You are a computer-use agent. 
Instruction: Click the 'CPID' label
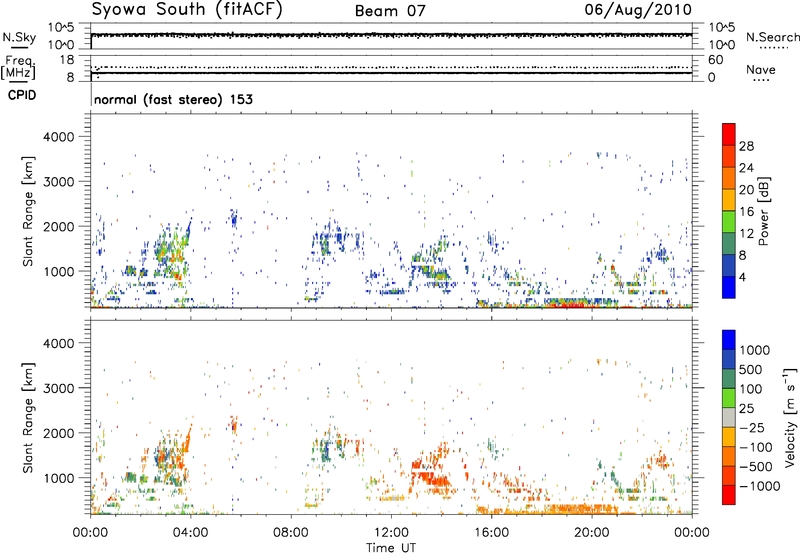click(x=22, y=95)
